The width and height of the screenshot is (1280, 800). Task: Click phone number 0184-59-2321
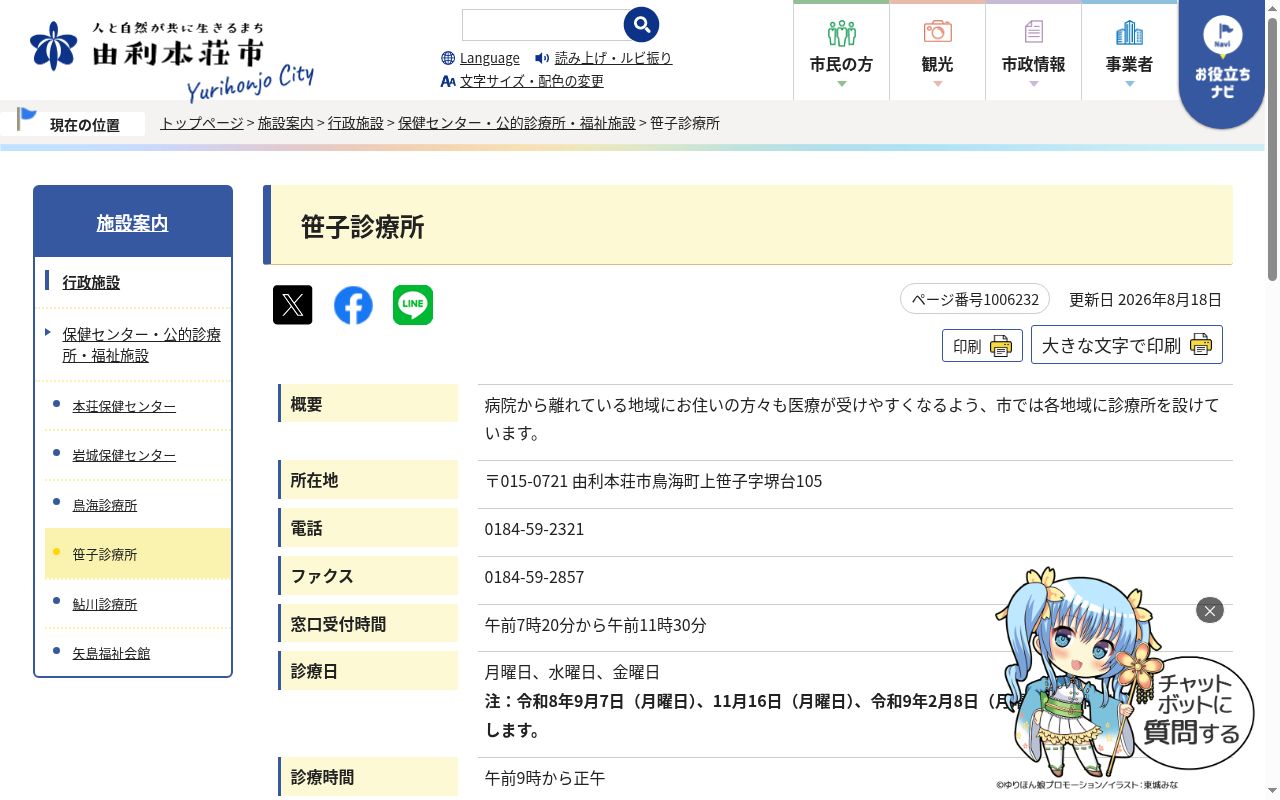pyautogui.click(x=534, y=529)
